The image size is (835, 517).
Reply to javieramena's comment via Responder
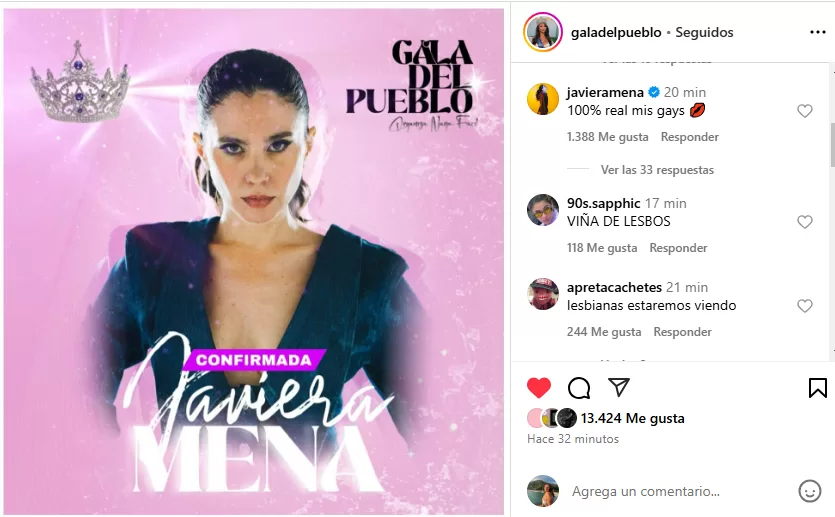click(690, 137)
